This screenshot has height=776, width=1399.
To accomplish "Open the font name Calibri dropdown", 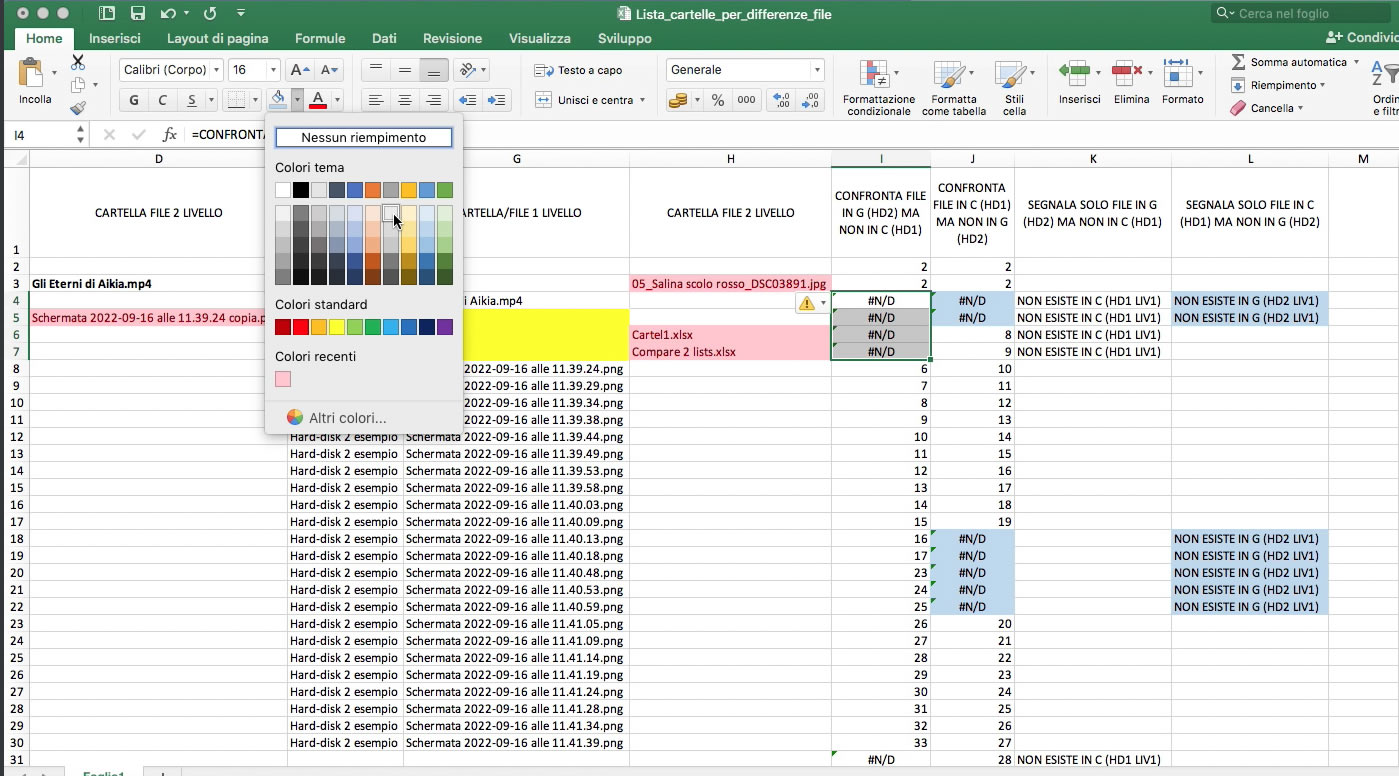I will pos(216,70).
